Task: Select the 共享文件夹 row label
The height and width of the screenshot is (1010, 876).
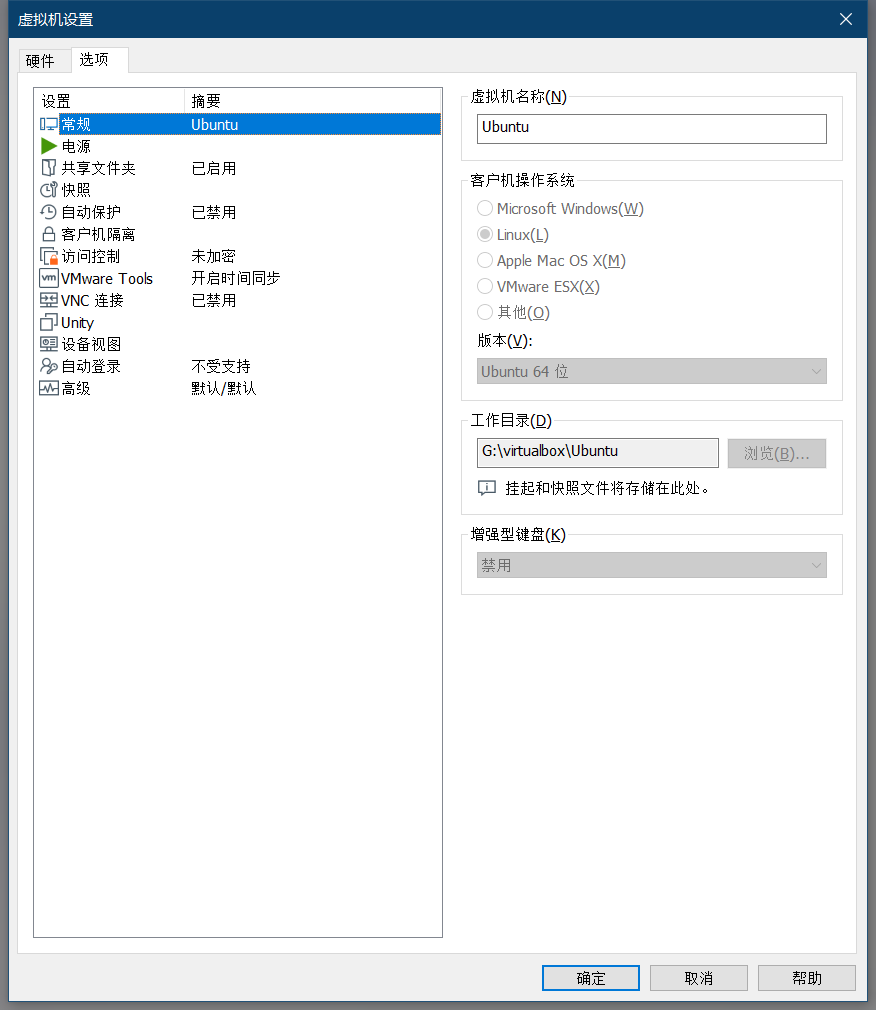Action: coord(99,168)
